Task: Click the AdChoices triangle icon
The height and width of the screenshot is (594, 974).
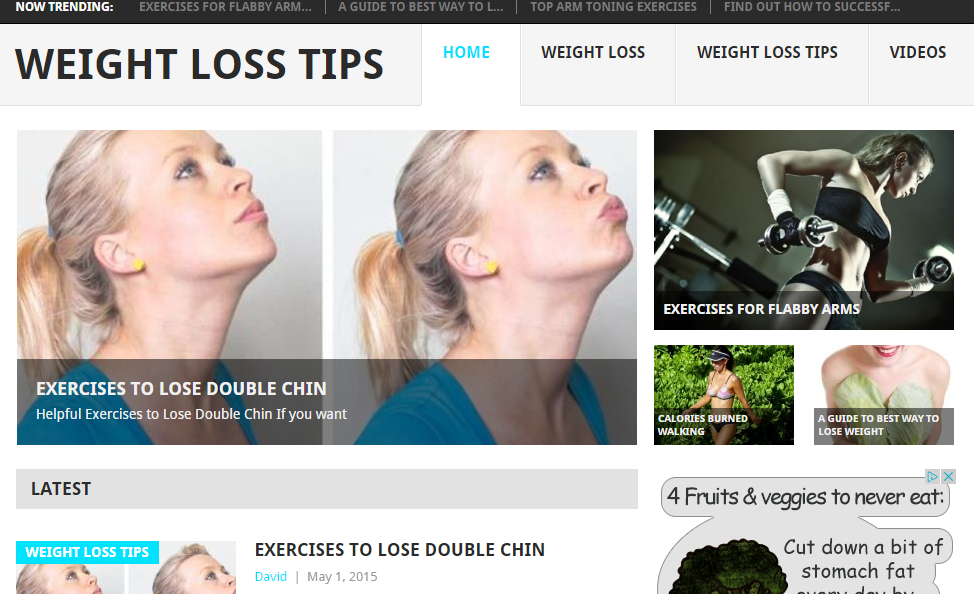Action: pyautogui.click(x=932, y=477)
